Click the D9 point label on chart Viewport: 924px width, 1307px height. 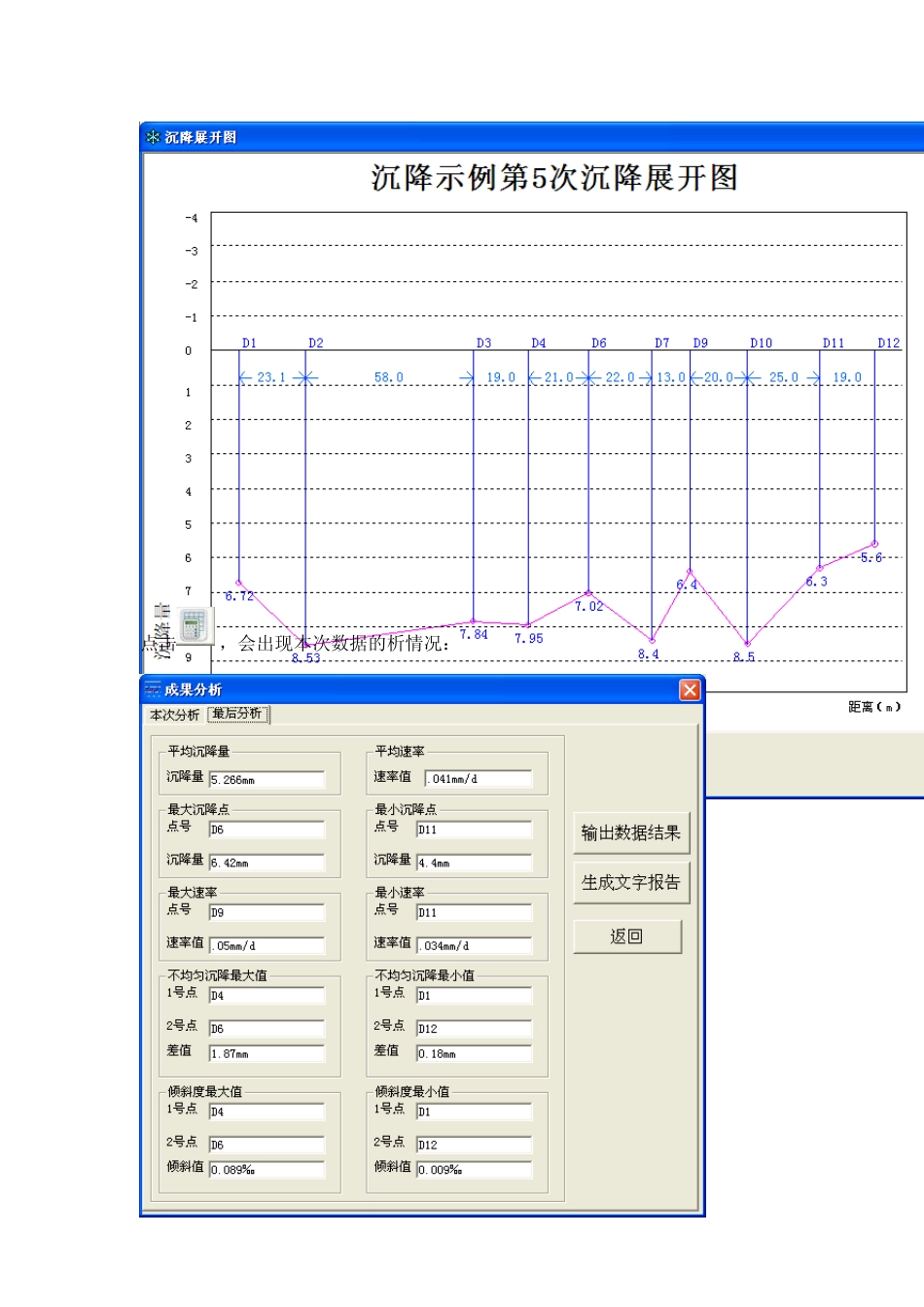(700, 343)
